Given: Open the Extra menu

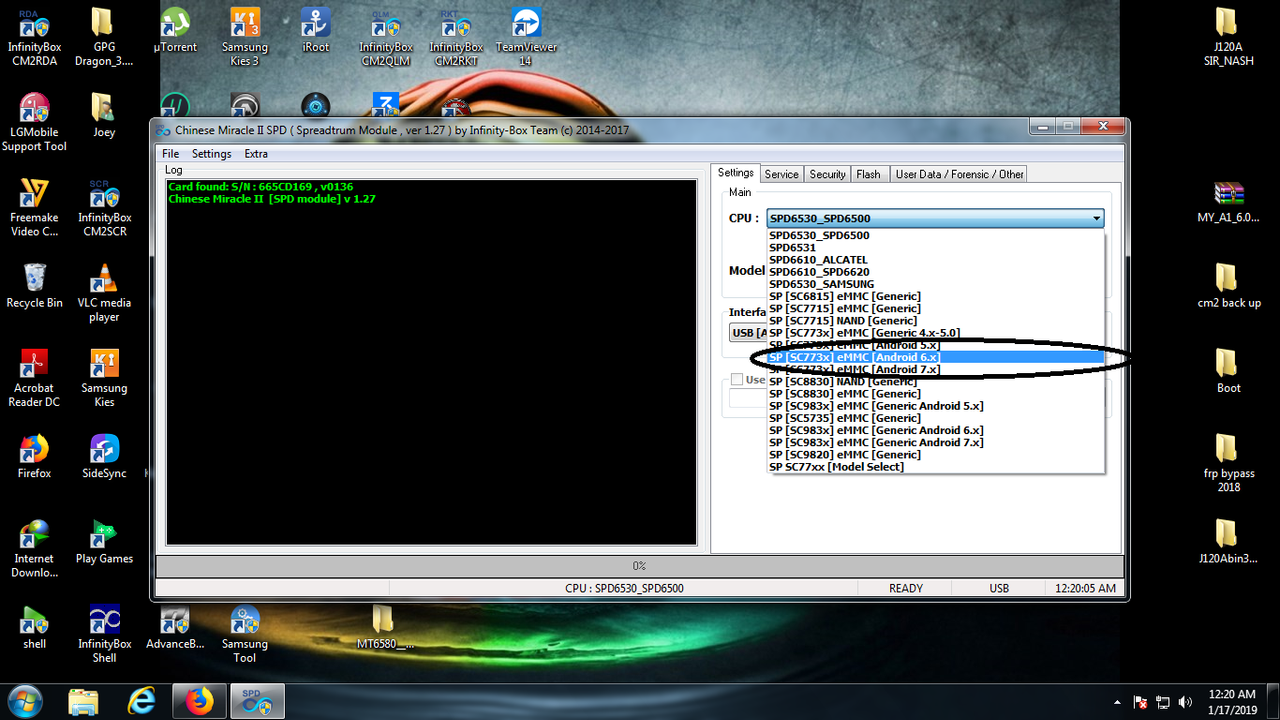Looking at the screenshot, I should coord(256,154).
